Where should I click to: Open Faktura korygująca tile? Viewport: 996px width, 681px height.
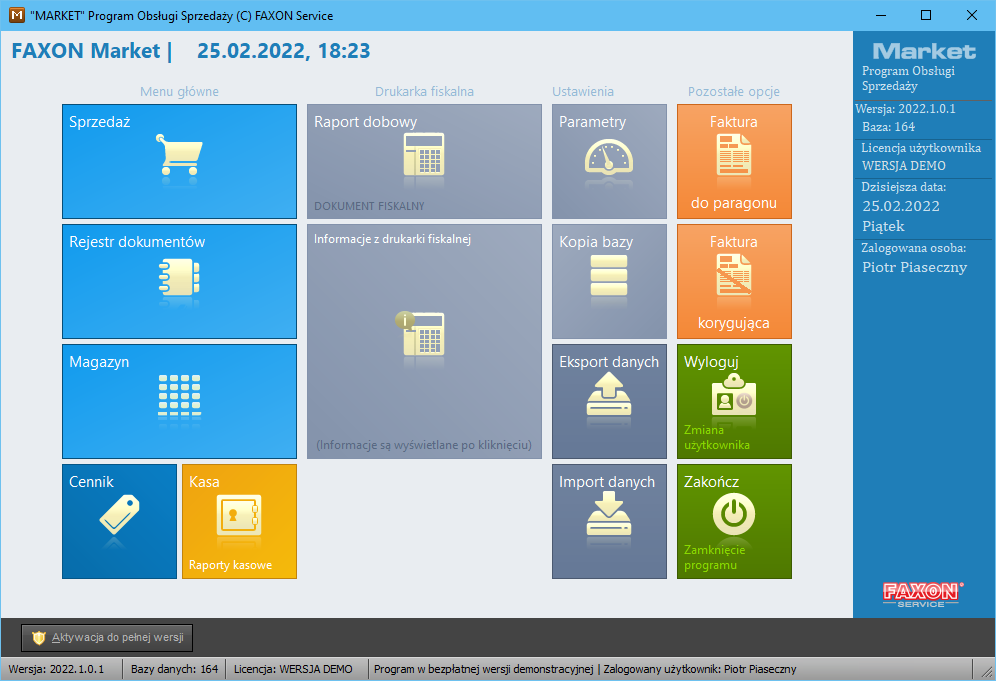point(734,281)
